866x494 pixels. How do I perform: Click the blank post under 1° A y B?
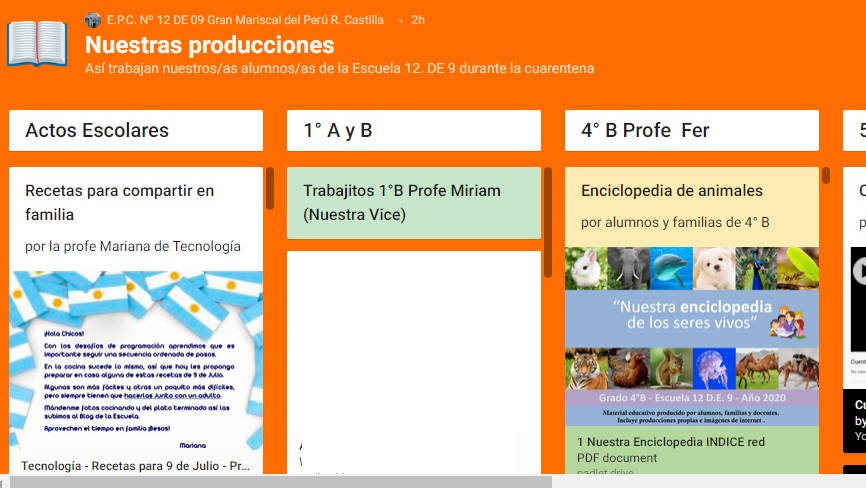tap(414, 362)
